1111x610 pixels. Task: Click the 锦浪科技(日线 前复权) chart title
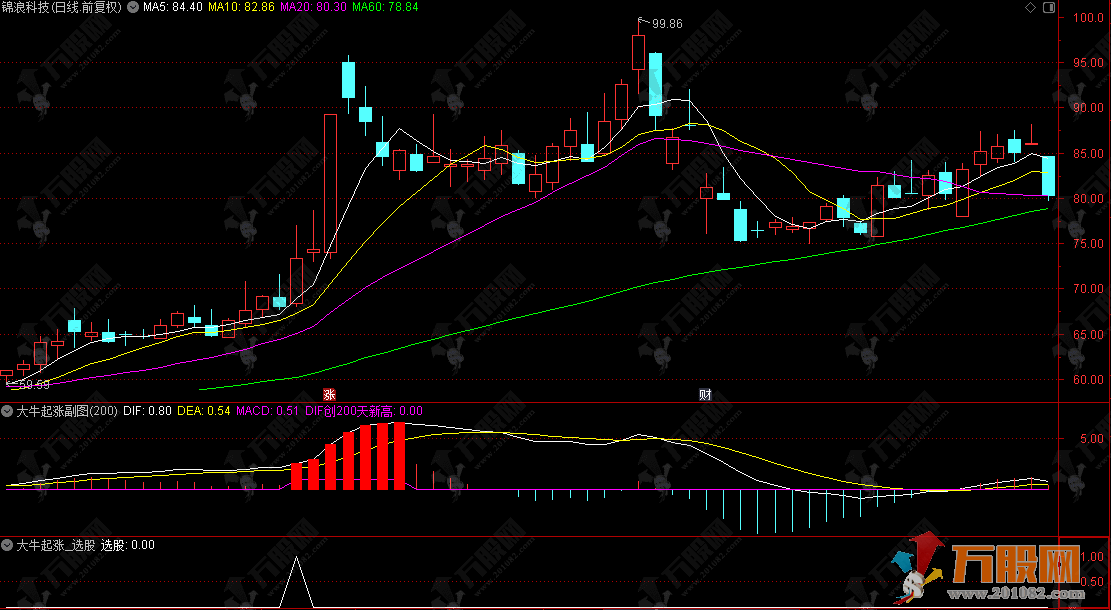click(62, 7)
